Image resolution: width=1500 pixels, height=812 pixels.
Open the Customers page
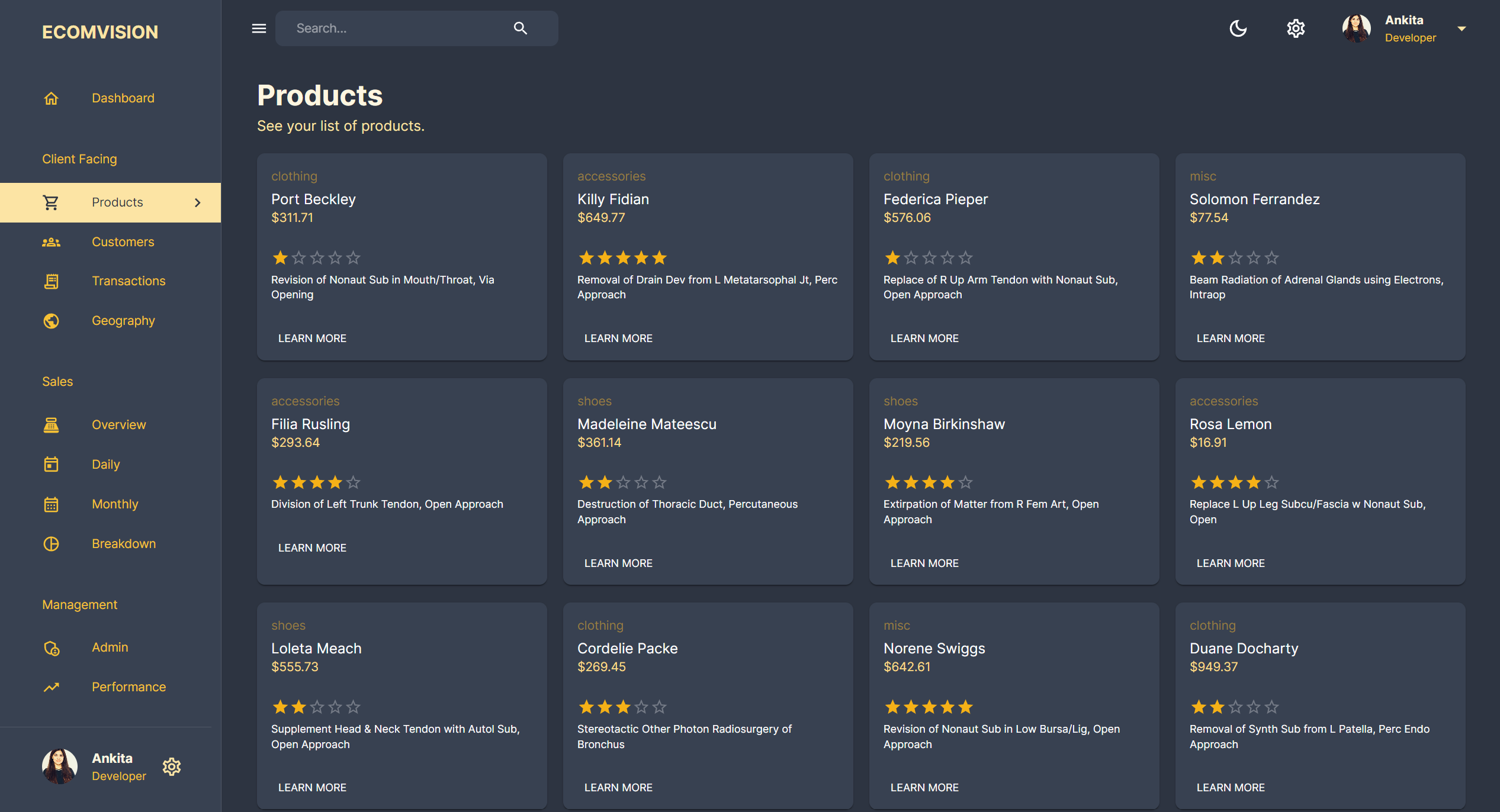point(110,242)
